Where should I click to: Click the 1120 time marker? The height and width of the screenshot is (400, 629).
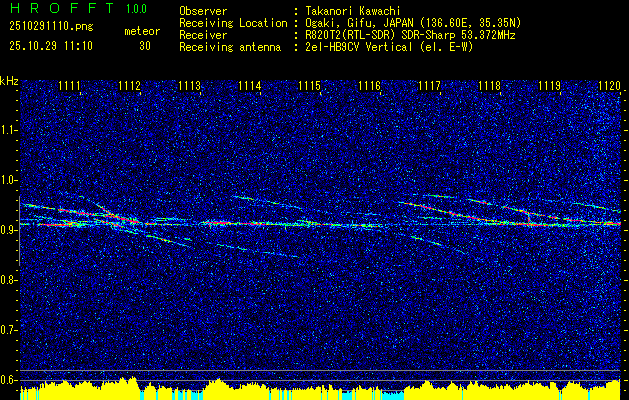609,86
